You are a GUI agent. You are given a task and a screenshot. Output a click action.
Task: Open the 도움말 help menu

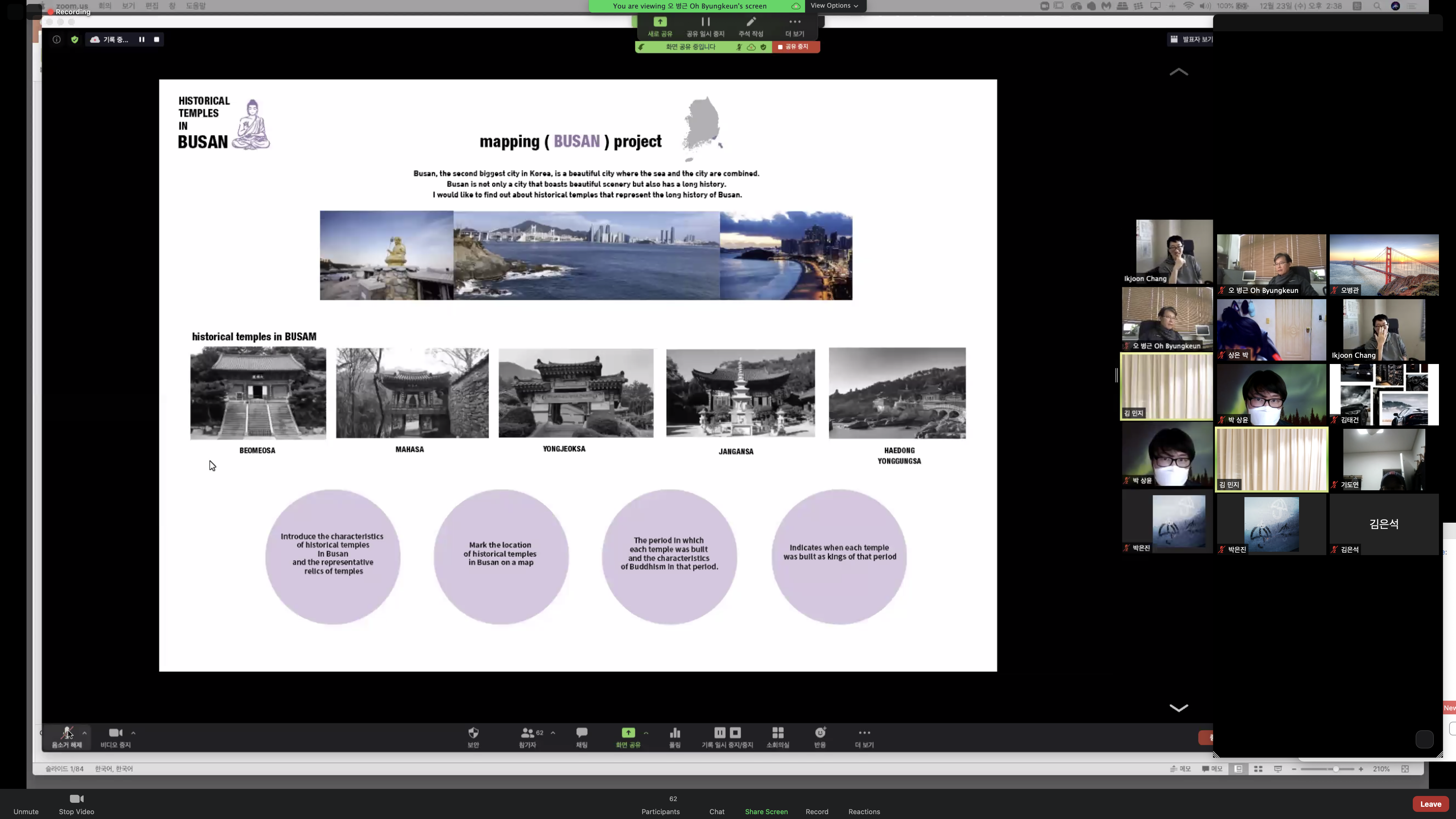click(x=196, y=6)
